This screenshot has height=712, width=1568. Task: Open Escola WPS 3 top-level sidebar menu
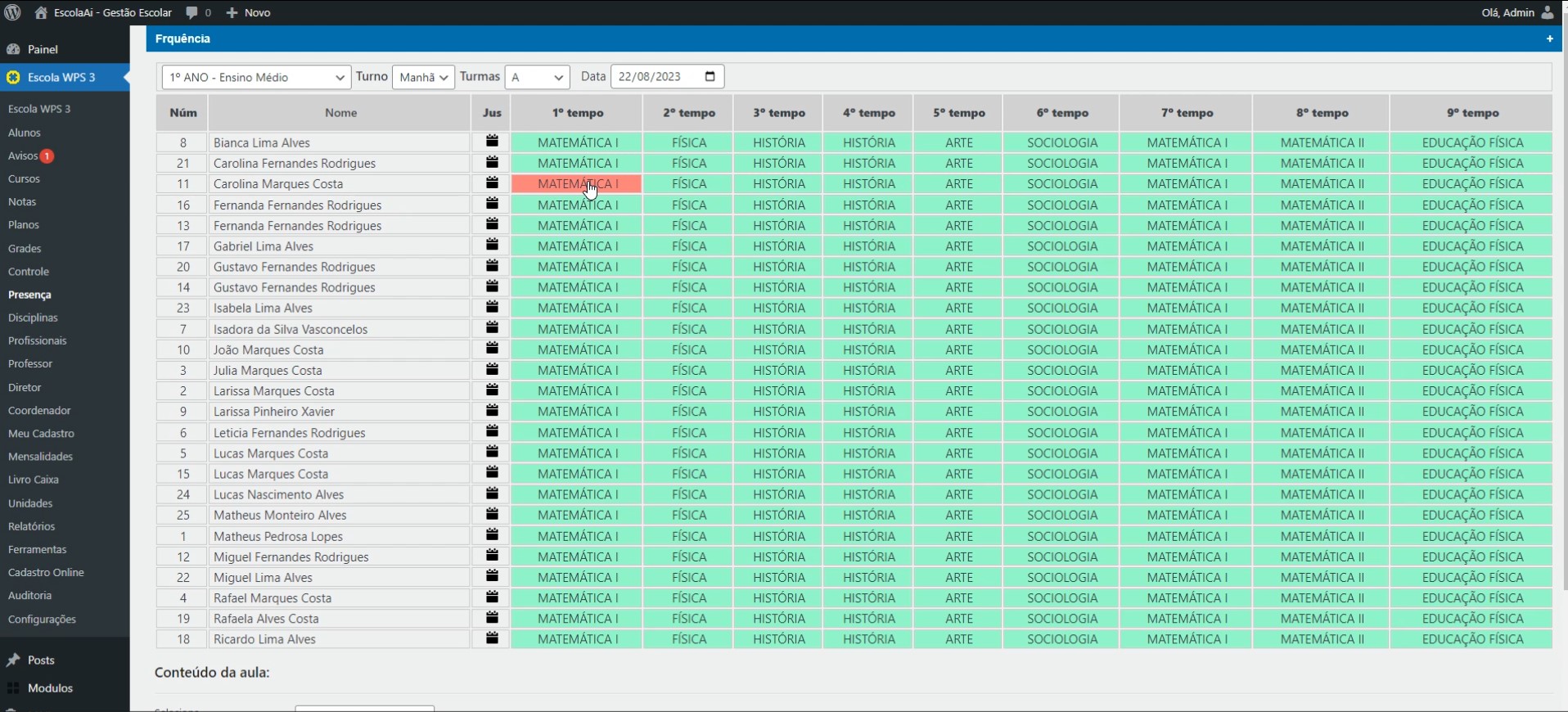65,77
